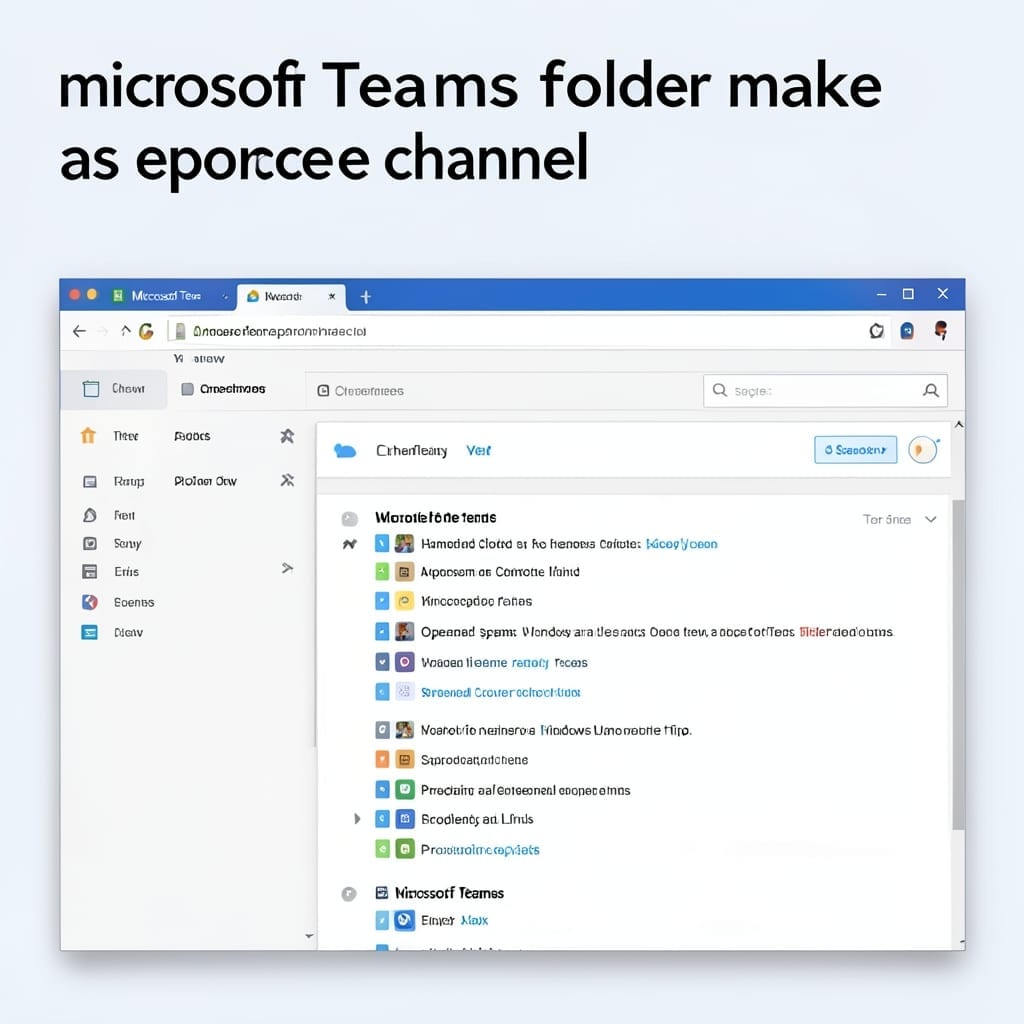Image resolution: width=1024 pixels, height=1024 pixels.
Task: Click the browser back arrow
Action: (x=79, y=331)
